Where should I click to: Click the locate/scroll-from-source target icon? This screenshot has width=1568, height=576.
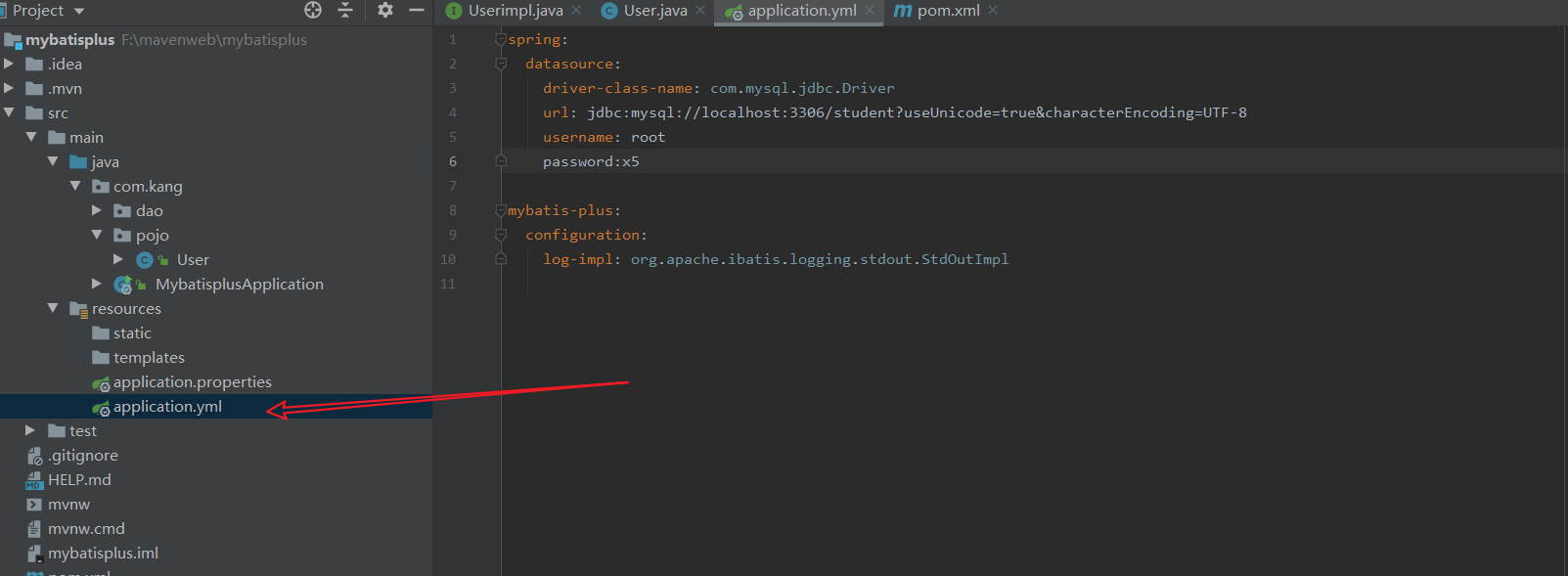313,10
